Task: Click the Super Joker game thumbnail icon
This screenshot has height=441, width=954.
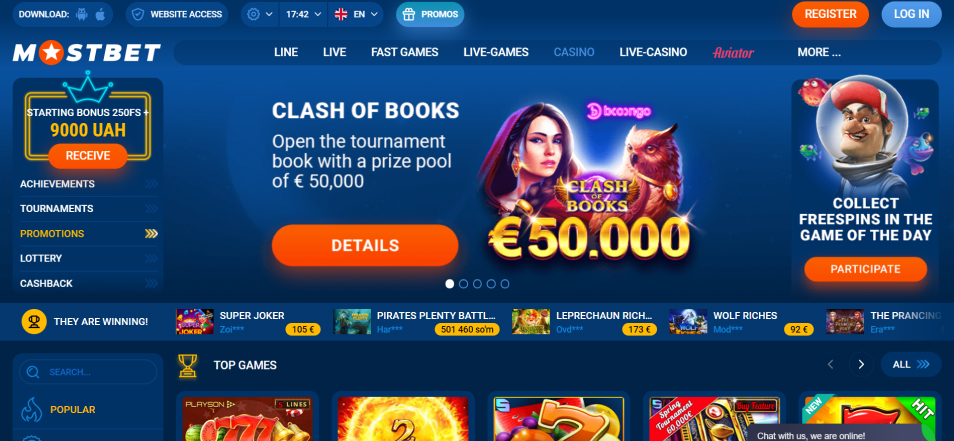Action: (195, 322)
